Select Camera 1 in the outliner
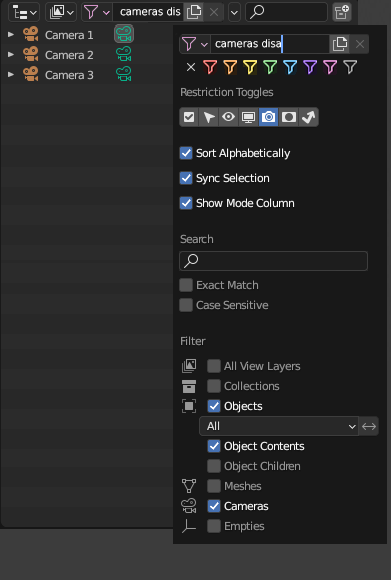 click(69, 35)
